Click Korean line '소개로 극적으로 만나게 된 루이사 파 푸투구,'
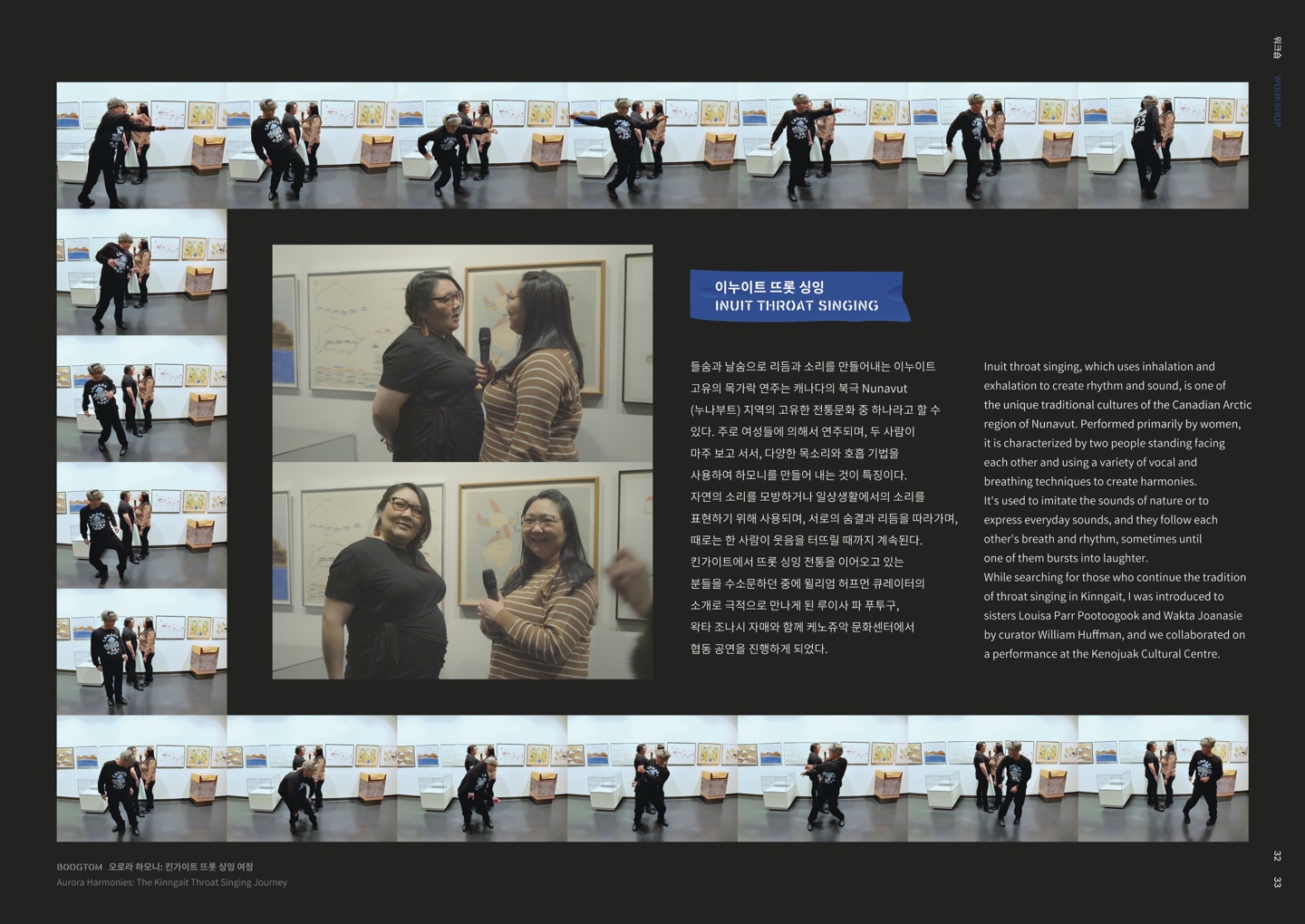This screenshot has height=924, width=1305. point(795,605)
